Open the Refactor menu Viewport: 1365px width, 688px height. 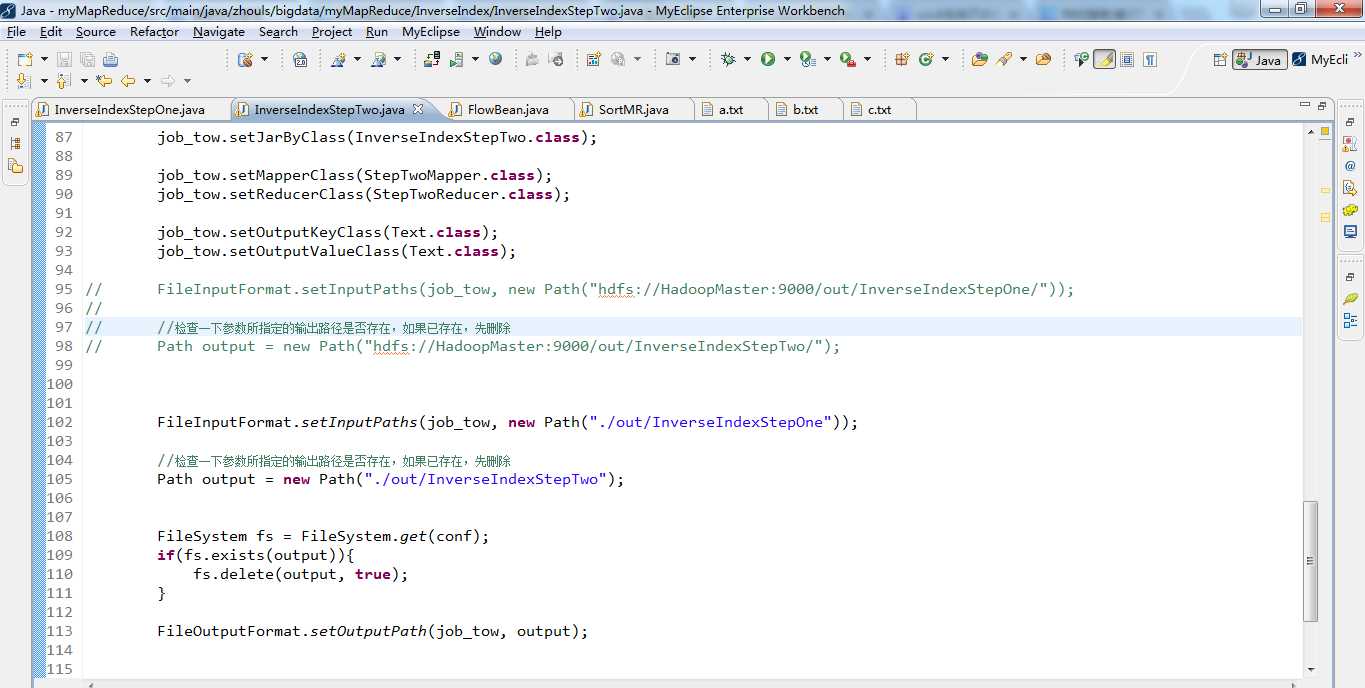(x=155, y=32)
